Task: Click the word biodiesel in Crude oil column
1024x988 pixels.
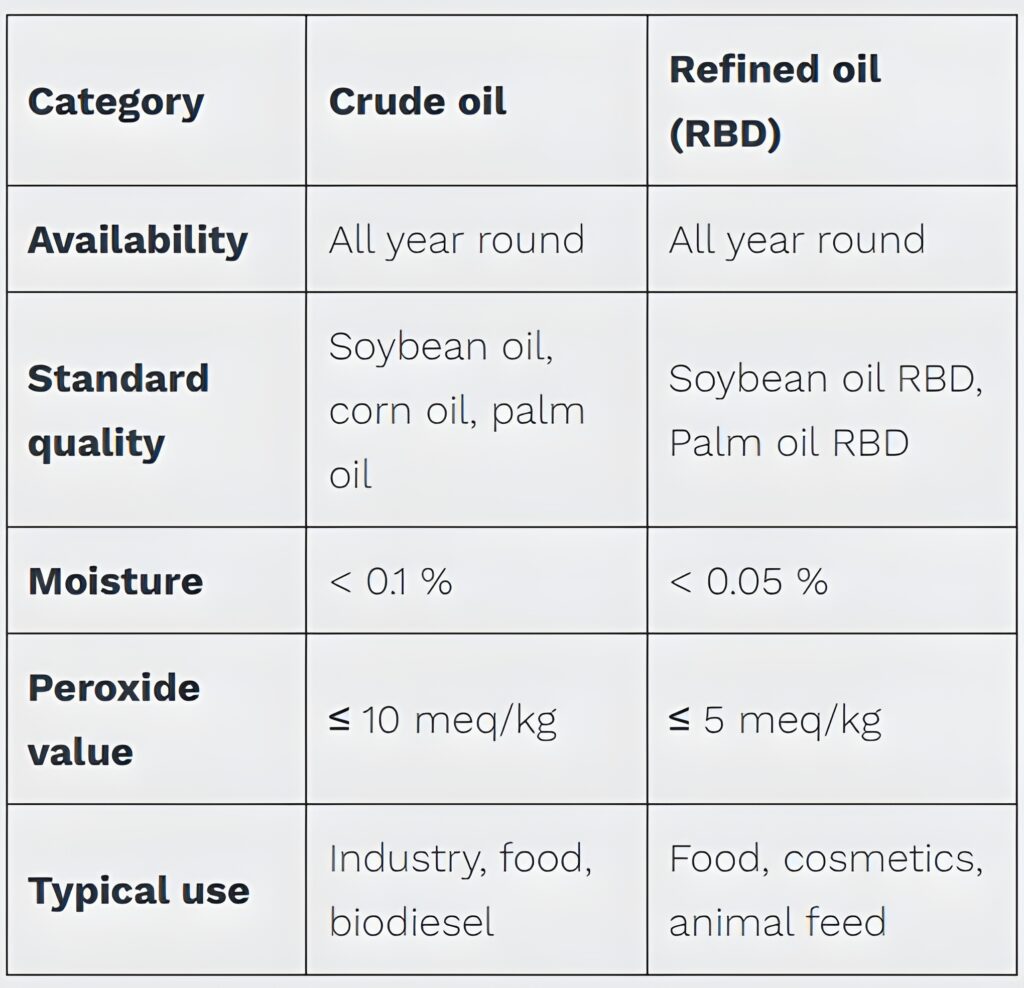Action: click(x=412, y=922)
